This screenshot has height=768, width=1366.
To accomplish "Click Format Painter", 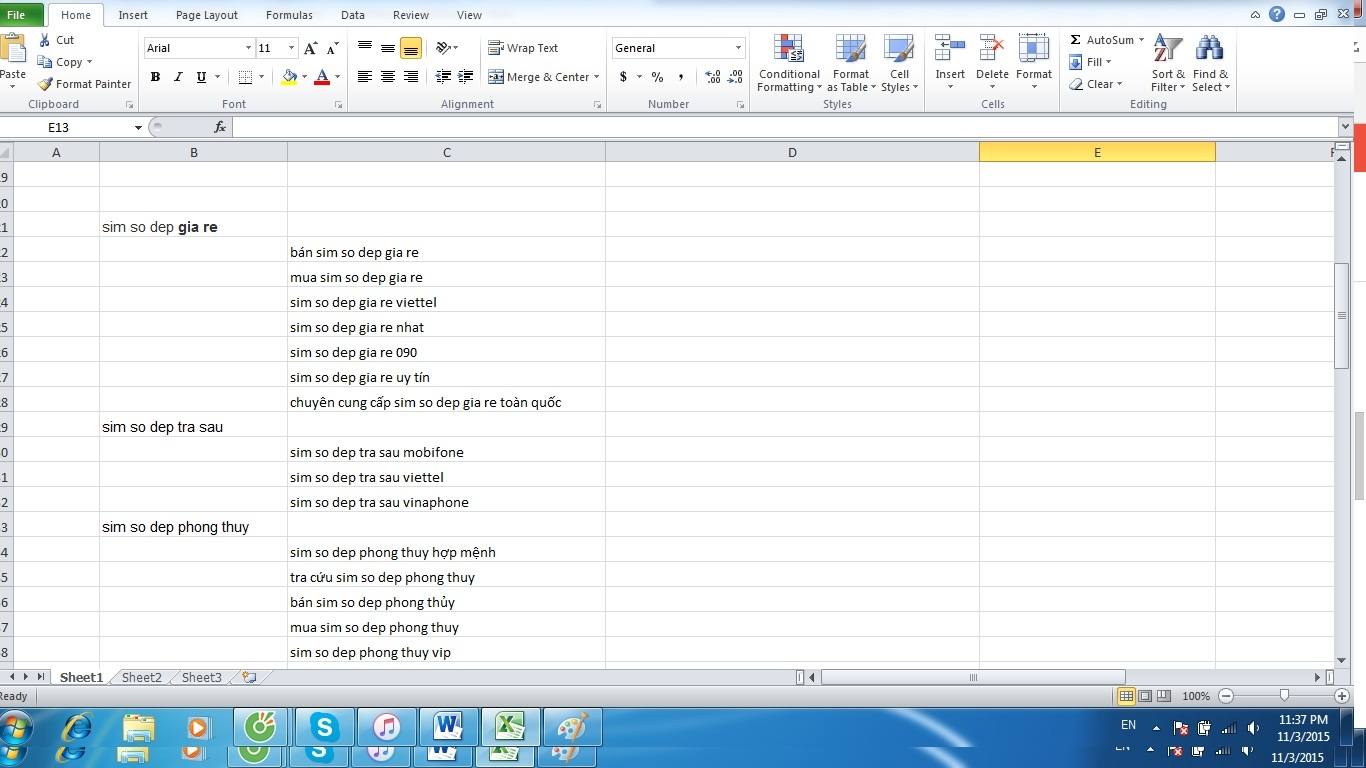I will tap(85, 84).
